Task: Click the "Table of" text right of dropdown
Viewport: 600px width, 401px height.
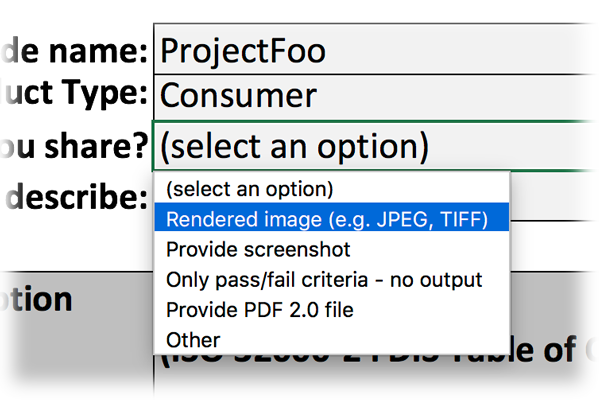Action: coord(543,349)
